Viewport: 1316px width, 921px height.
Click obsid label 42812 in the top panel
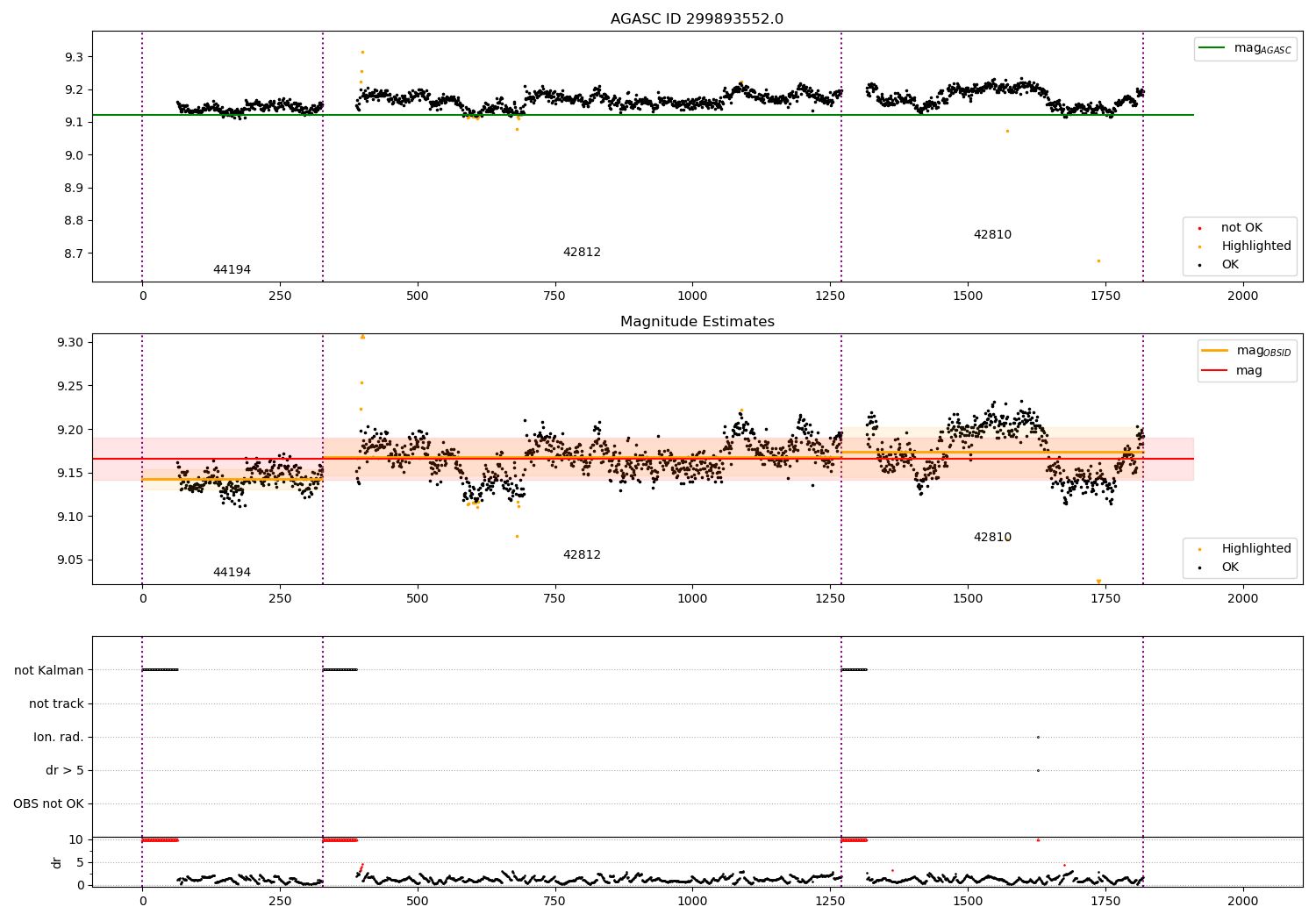582,253
